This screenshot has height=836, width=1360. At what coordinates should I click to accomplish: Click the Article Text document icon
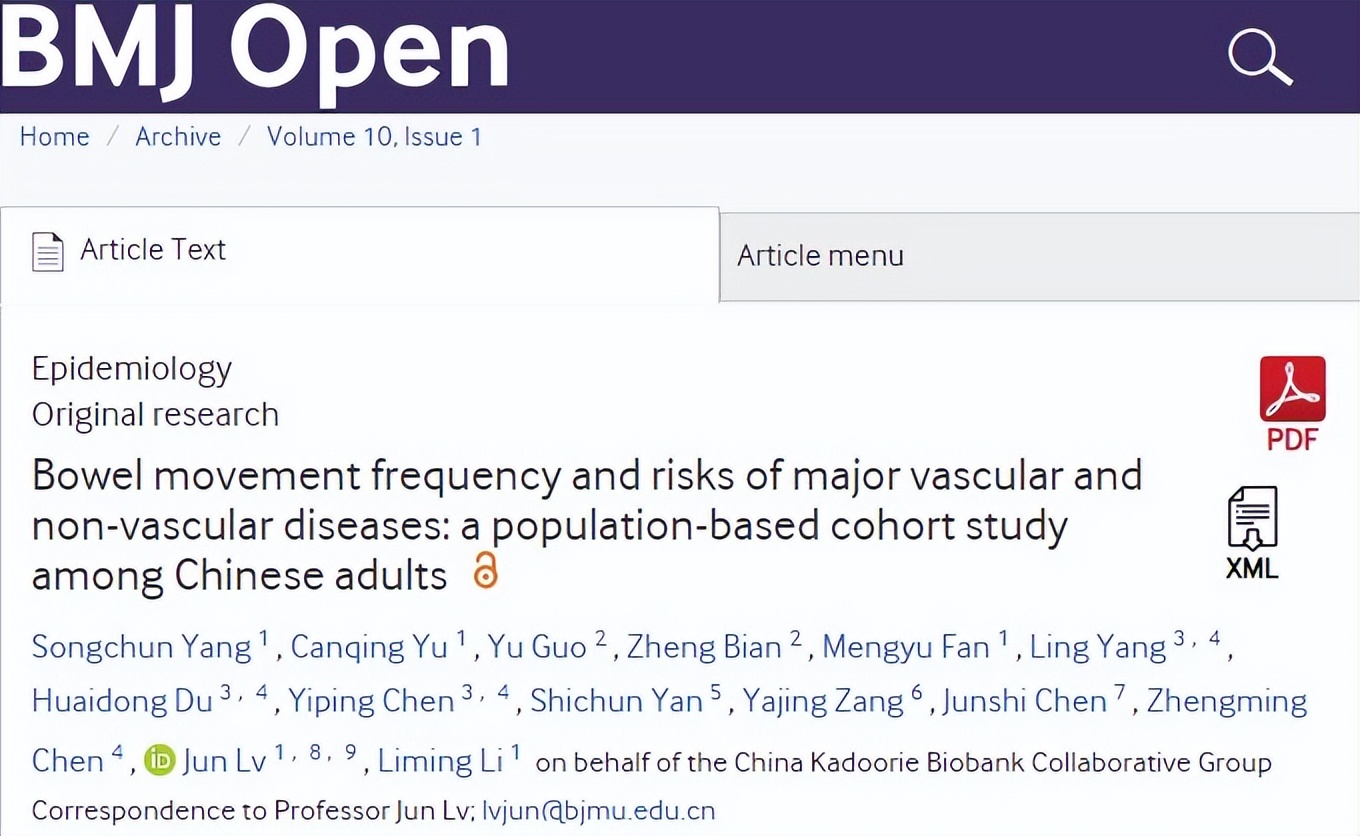48,251
